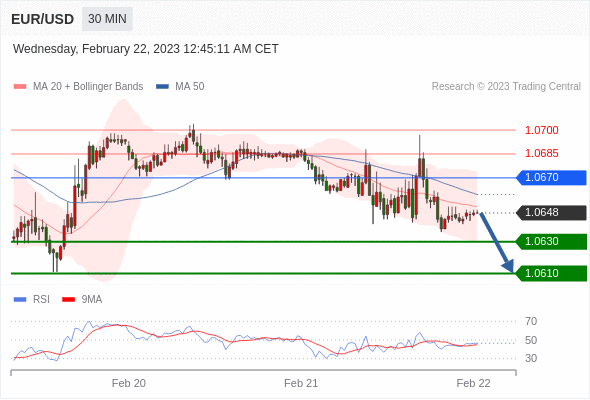Click the RSI legend label
The height and width of the screenshot is (400, 590).
click(x=41, y=300)
